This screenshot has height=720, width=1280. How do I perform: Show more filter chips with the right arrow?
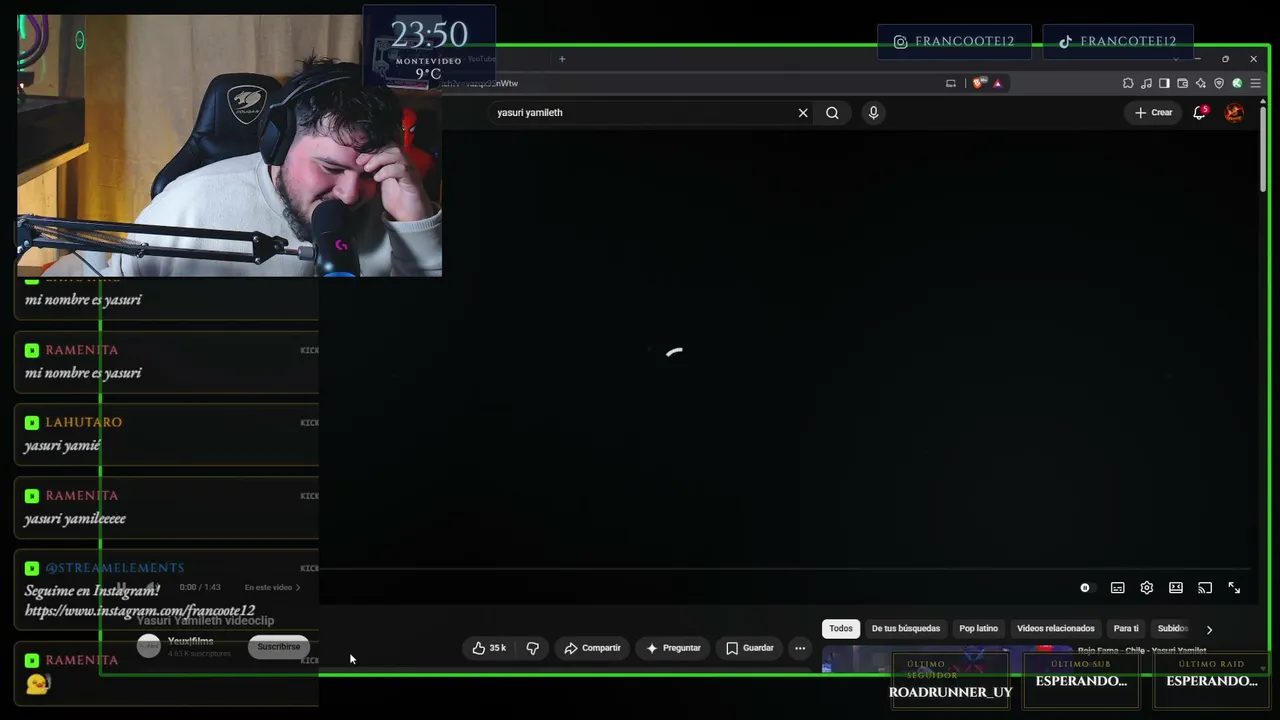pos(1209,630)
